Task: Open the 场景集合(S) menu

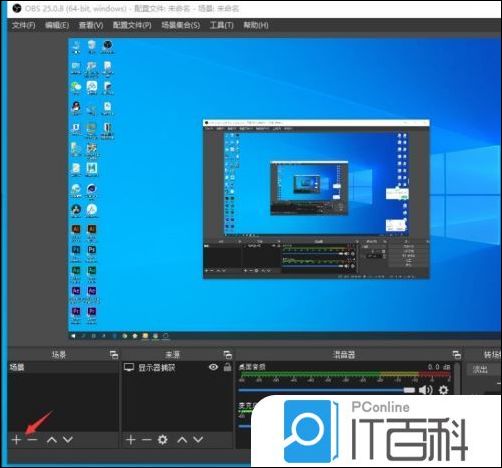Action: [181, 25]
